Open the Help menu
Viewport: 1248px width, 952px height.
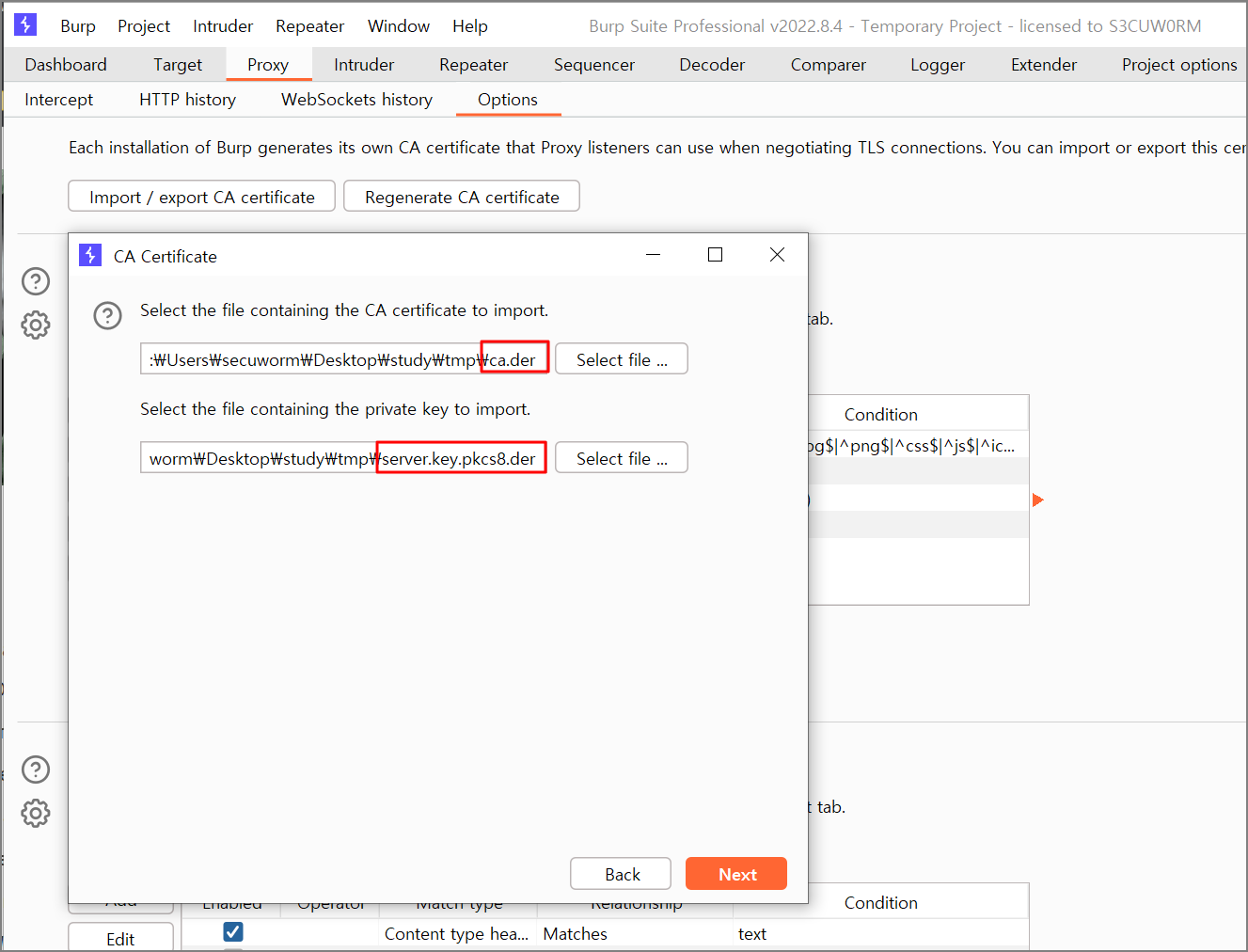pos(470,26)
